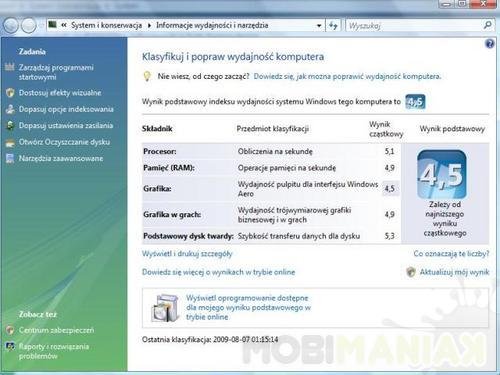Click the Back navigation arrow button
This screenshot has height=375, width=500.
click(11, 25)
